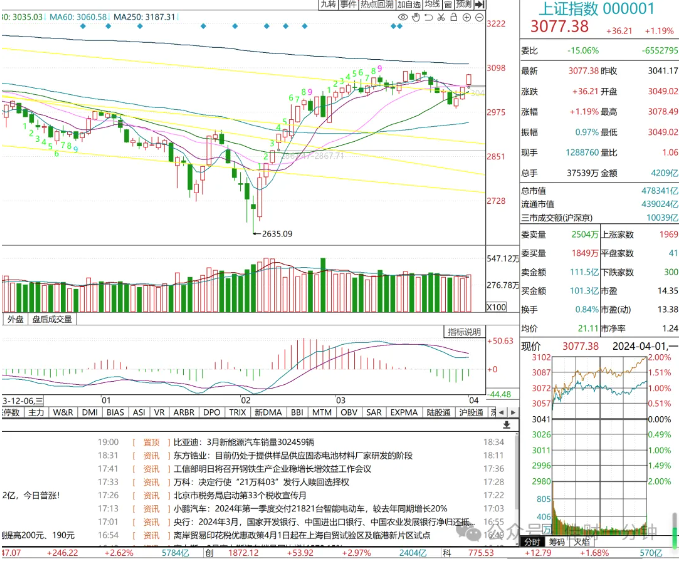
Task: Zoom in with the plus circle icon
Action: click(467, 17)
